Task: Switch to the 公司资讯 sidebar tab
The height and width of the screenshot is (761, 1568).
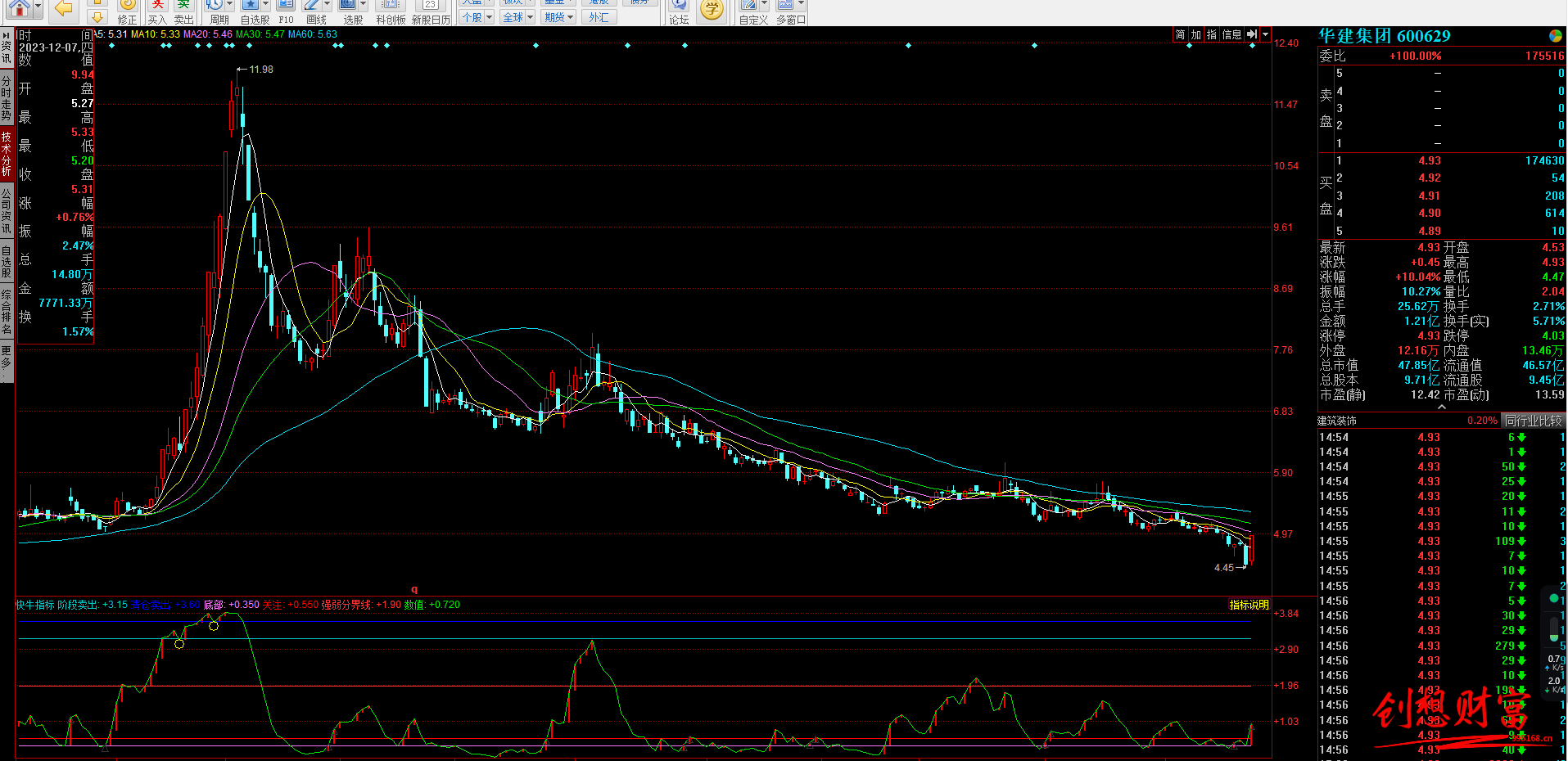Action: [x=7, y=210]
